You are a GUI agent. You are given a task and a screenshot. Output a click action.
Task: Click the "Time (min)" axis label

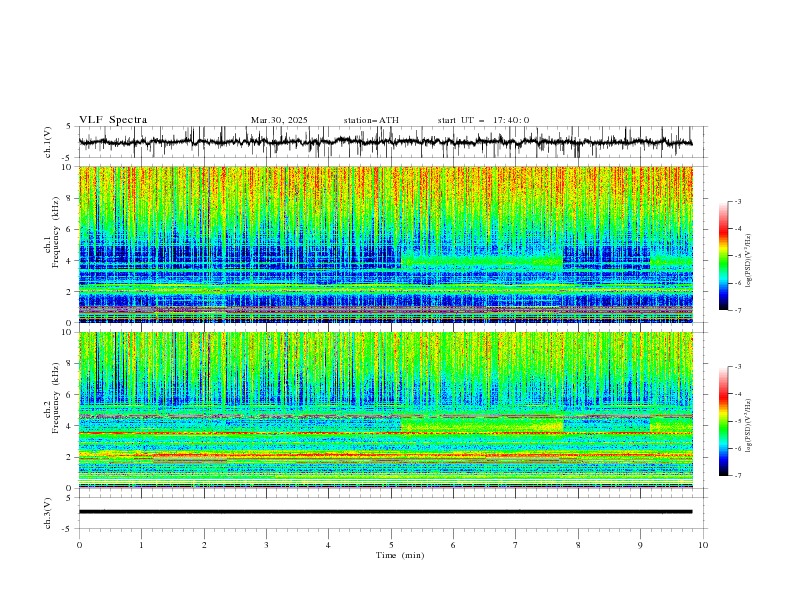click(400, 555)
